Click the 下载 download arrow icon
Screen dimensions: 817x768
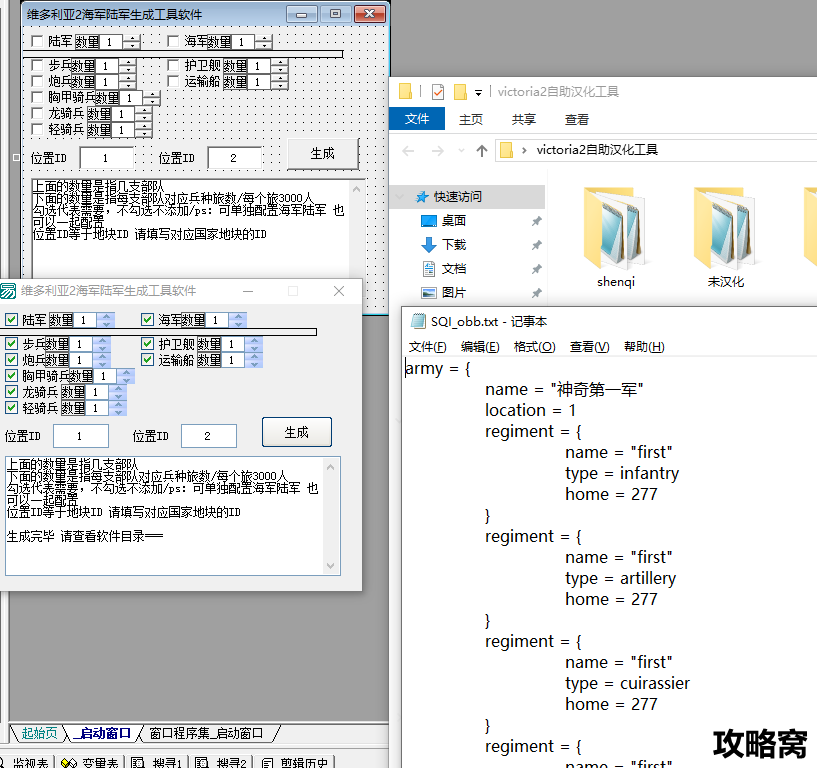click(x=429, y=244)
